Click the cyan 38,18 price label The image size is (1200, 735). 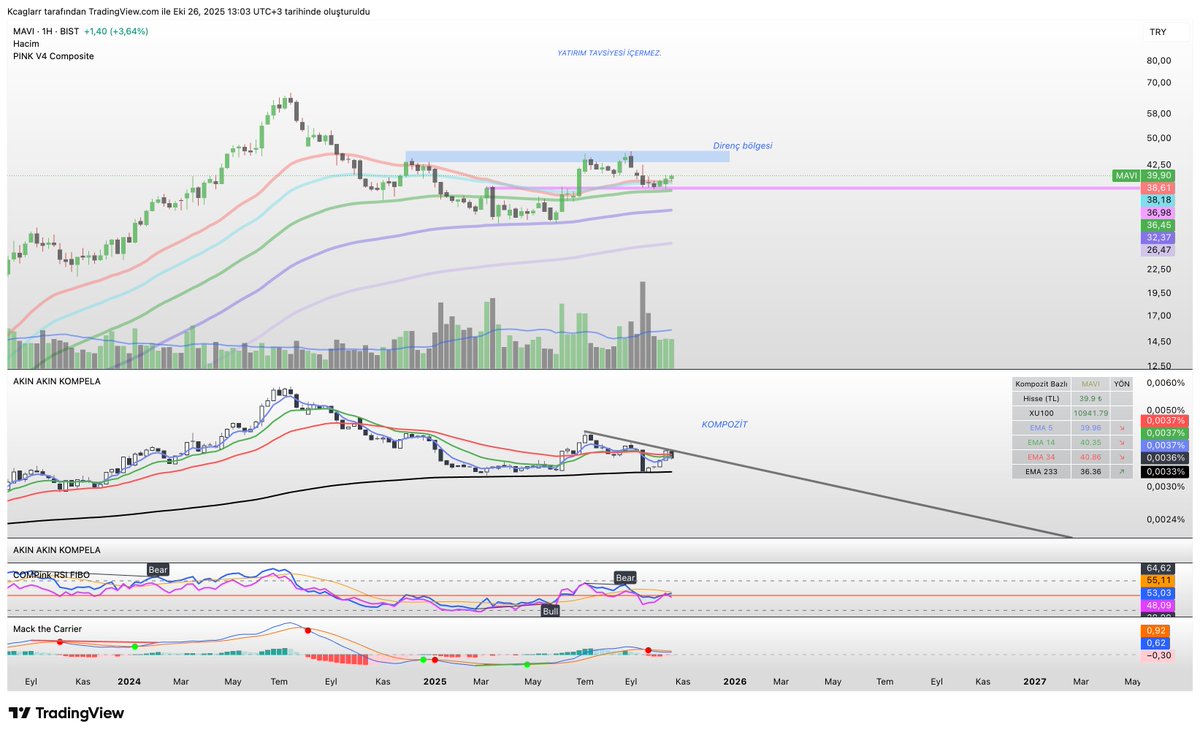1157,200
